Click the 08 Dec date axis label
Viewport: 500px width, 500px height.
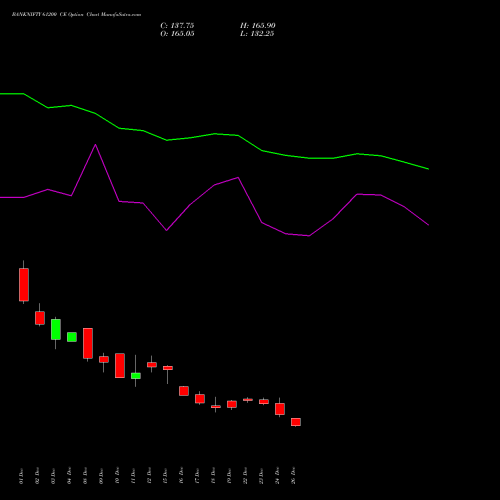[x=85, y=476]
